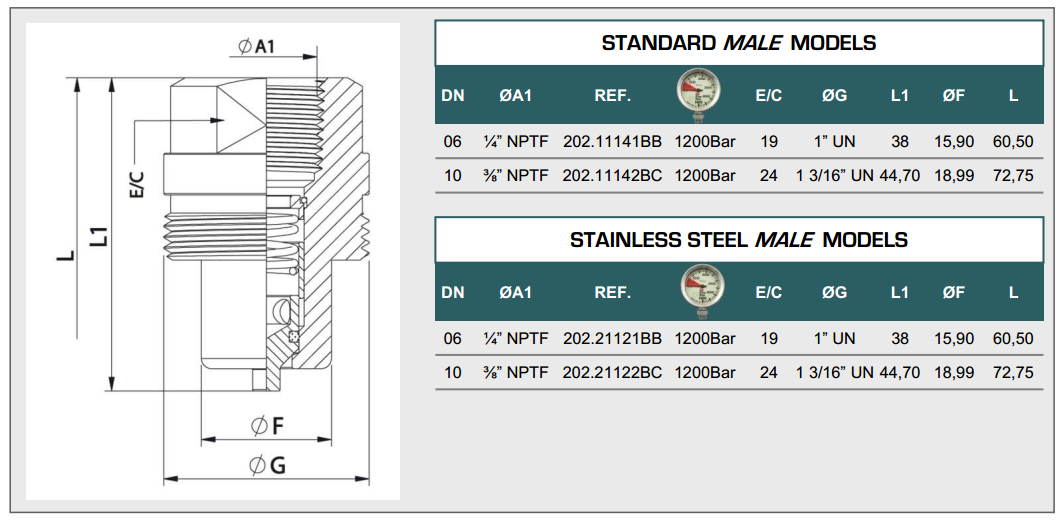Open reference 202.11141BB
1061x522 pixels.
coord(612,142)
